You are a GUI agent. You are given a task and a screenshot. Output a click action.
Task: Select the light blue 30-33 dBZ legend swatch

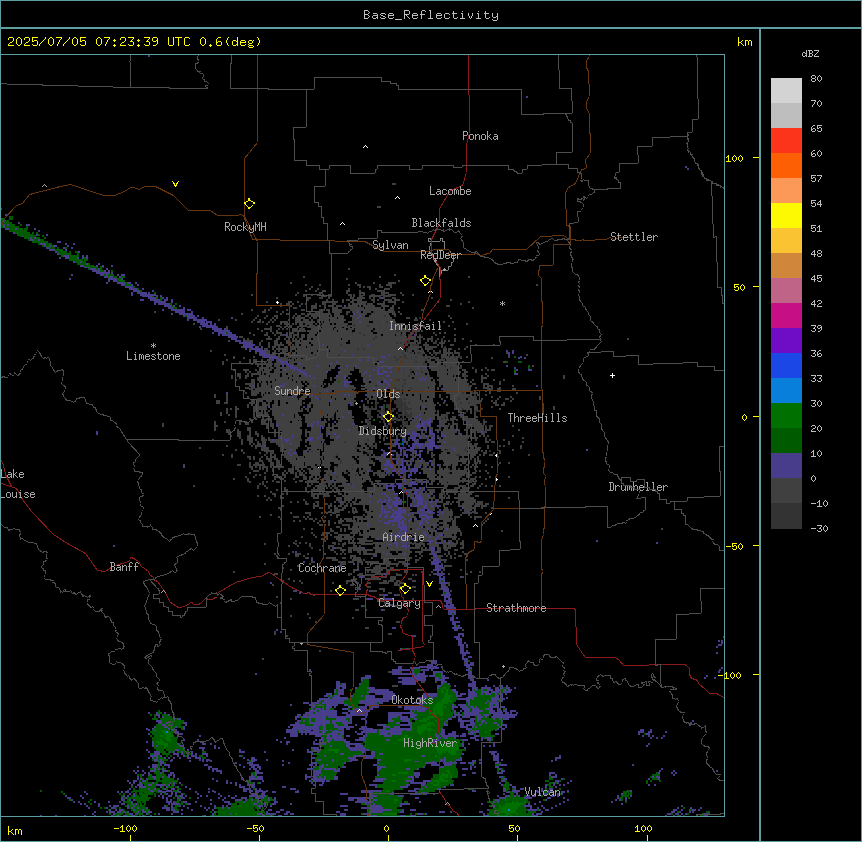(x=786, y=391)
